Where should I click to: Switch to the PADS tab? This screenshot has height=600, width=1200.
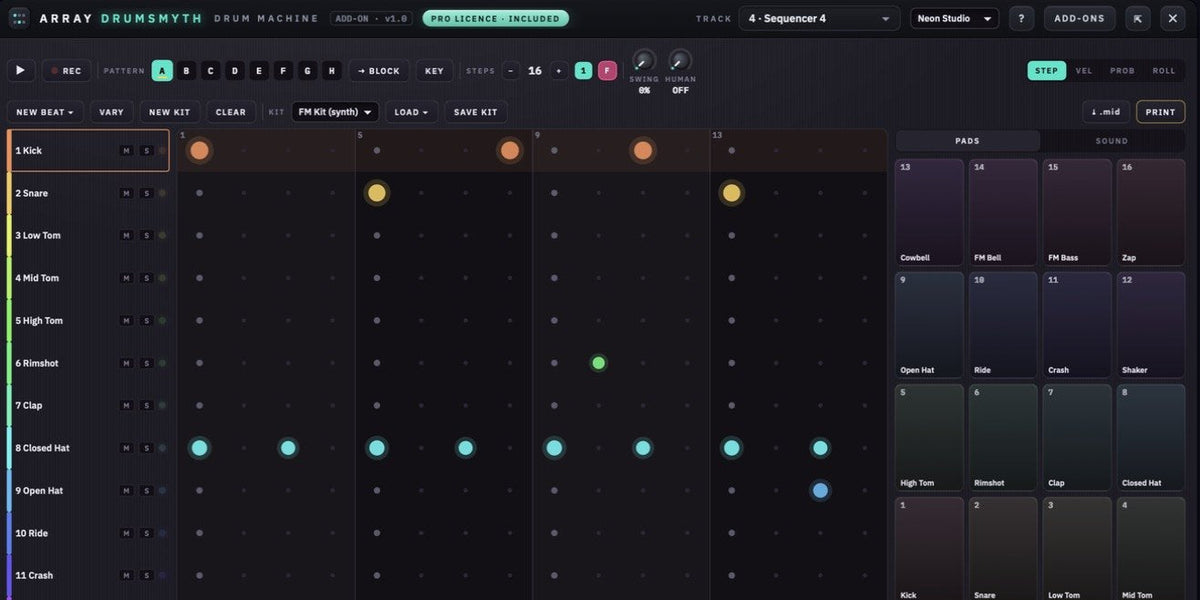click(x=968, y=141)
